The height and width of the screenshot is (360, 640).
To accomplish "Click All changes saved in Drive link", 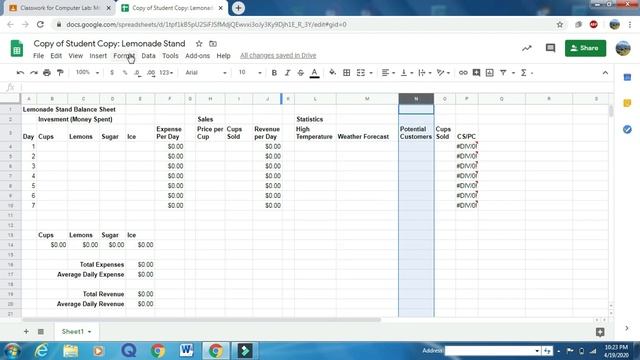I will tap(278, 56).
